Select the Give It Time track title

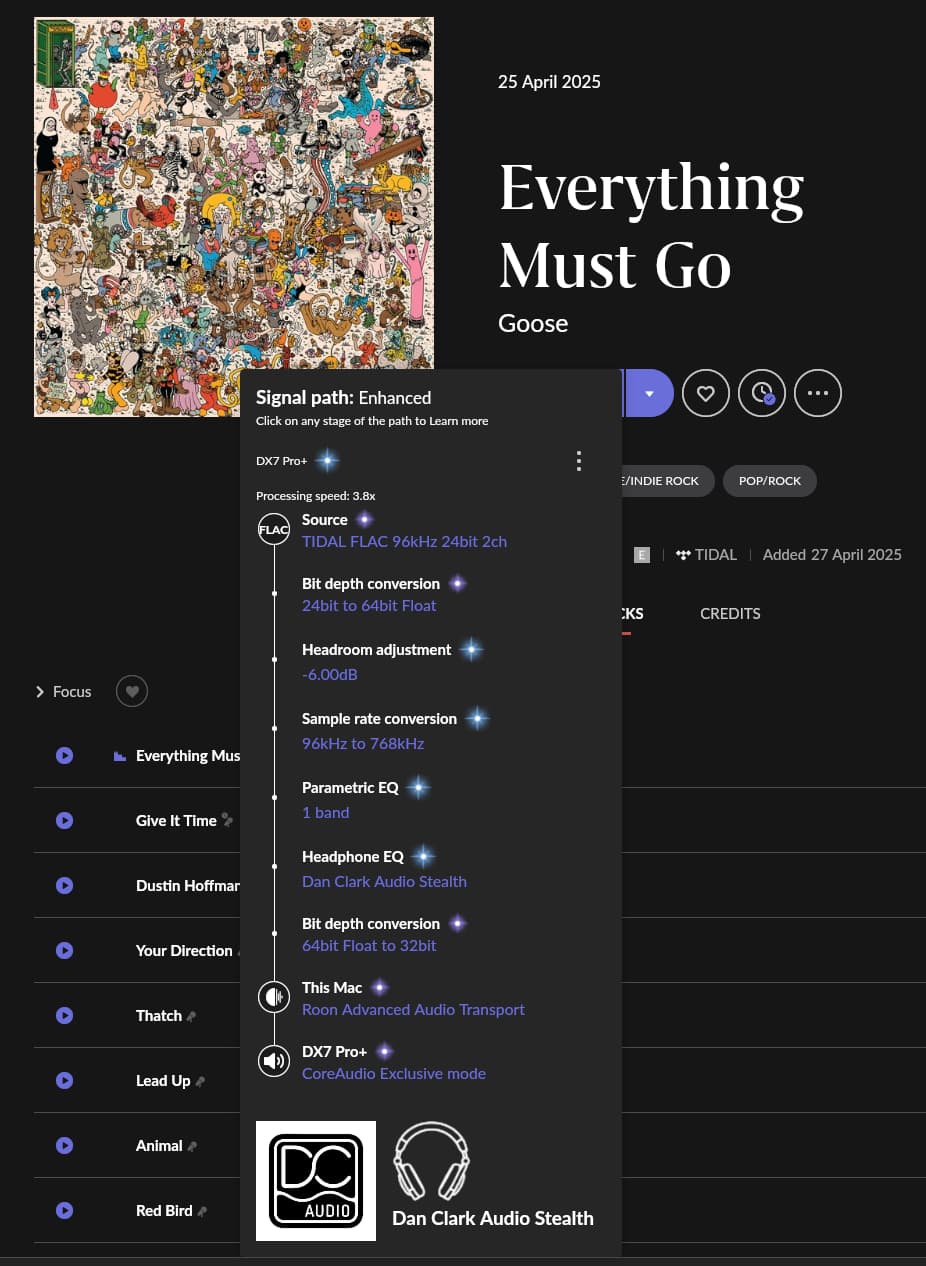[x=176, y=821]
